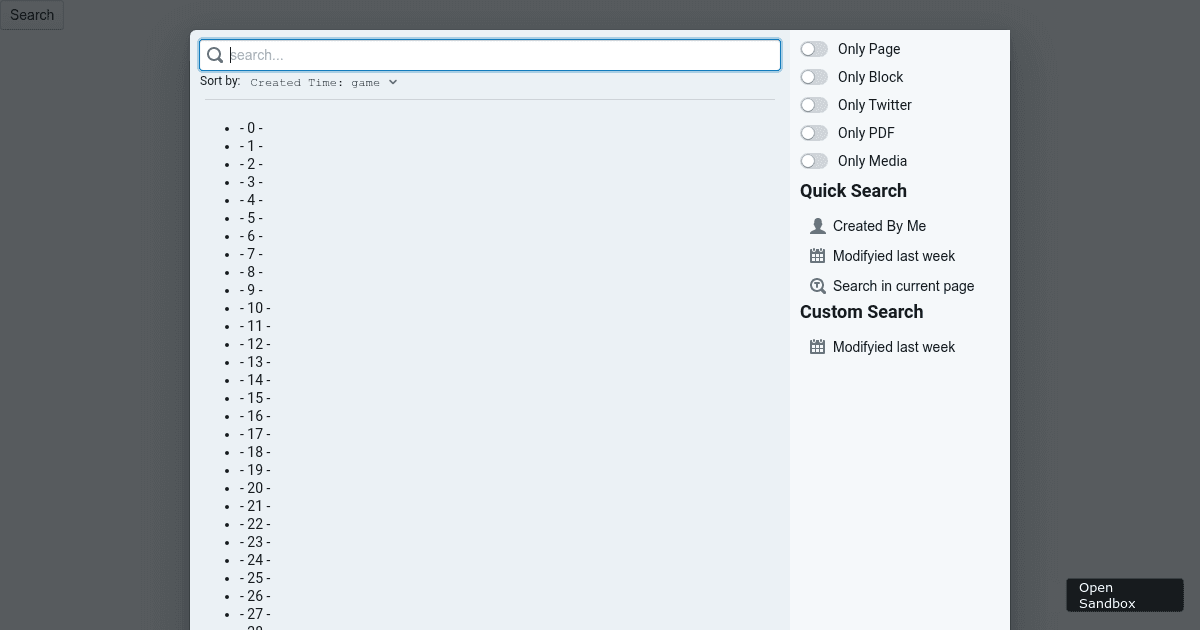
Task: Click the person icon beside Created By Me
Action: point(817,225)
